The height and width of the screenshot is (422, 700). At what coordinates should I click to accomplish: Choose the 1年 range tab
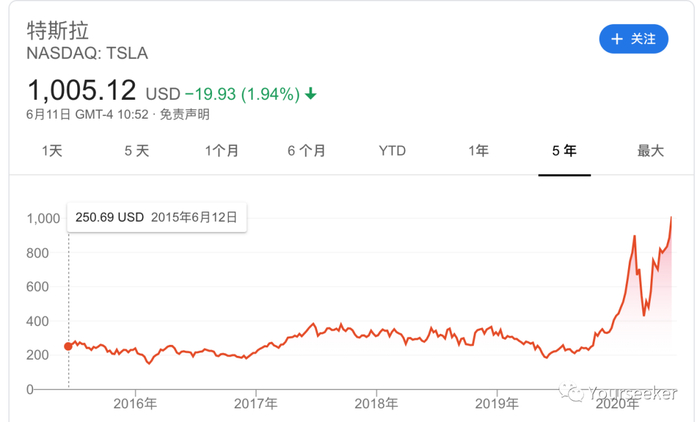pos(478,151)
